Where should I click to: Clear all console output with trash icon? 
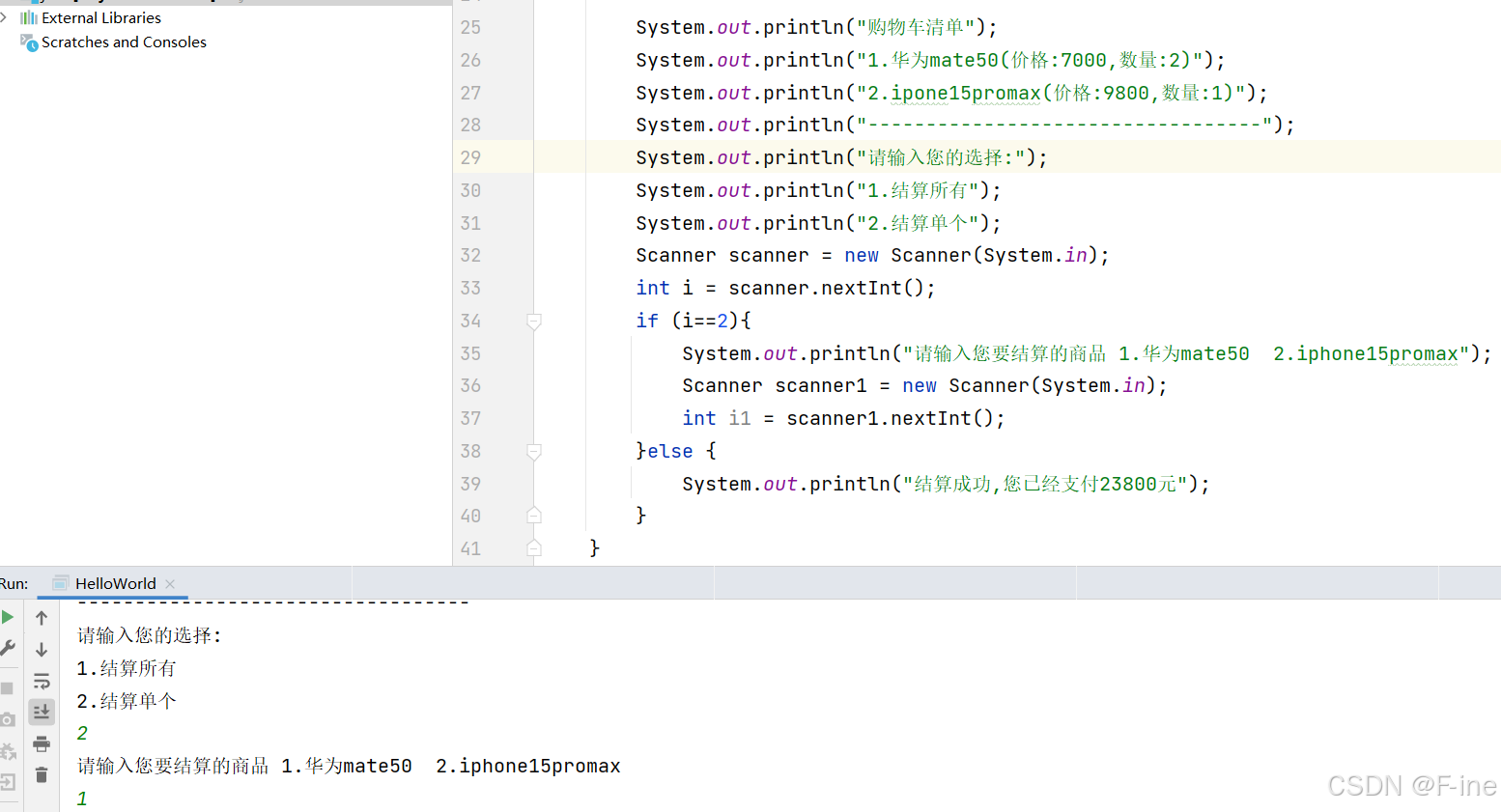[x=41, y=776]
